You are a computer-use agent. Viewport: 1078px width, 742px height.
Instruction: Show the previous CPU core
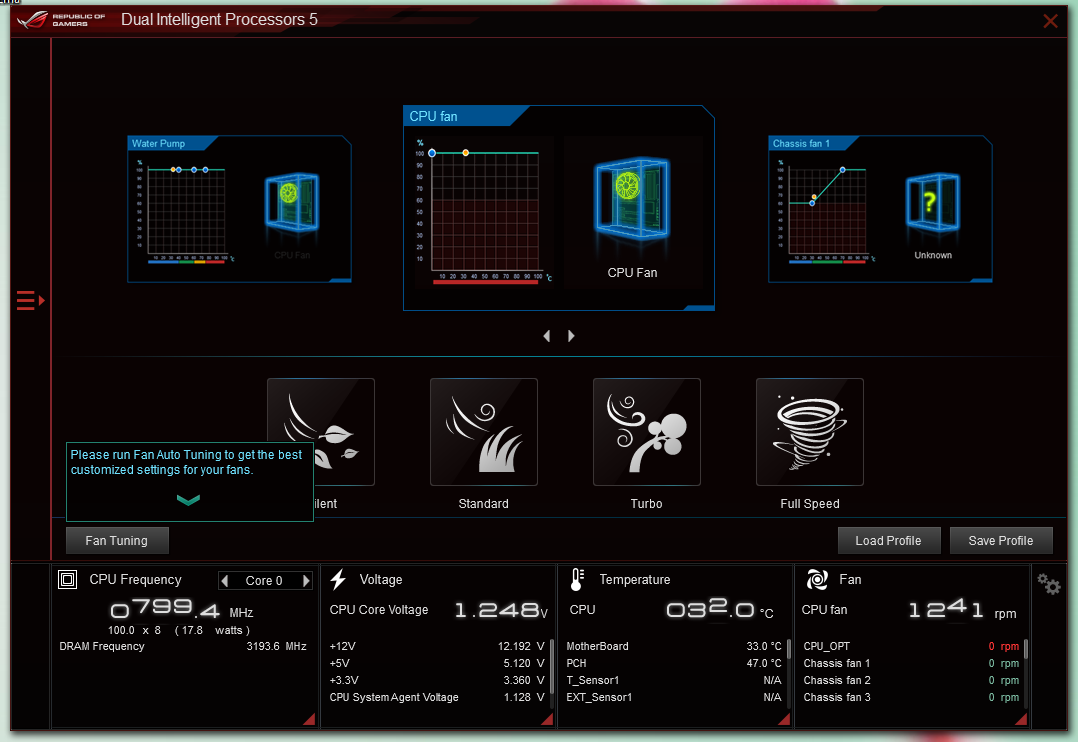pos(224,580)
